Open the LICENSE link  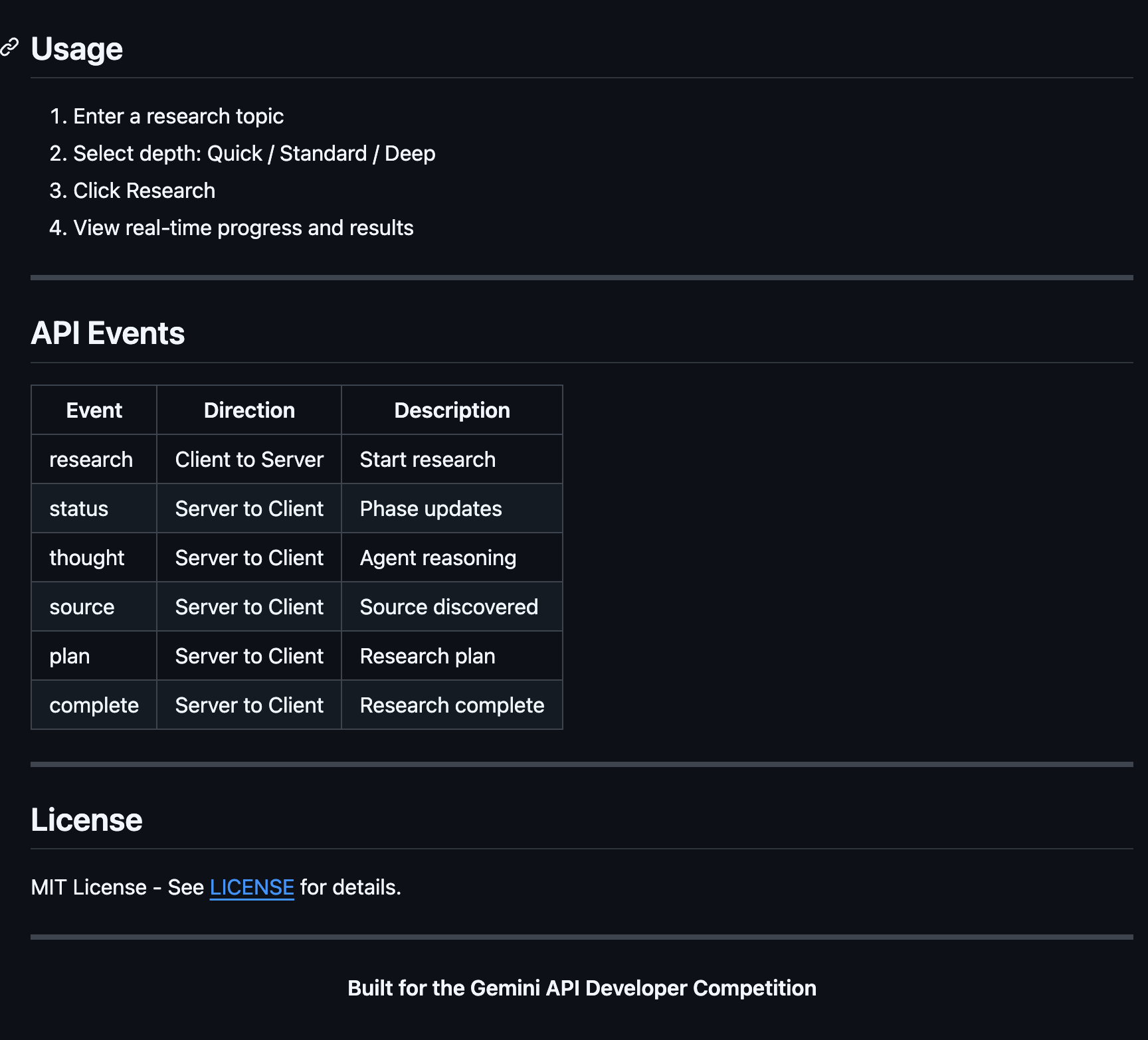pyautogui.click(x=252, y=887)
